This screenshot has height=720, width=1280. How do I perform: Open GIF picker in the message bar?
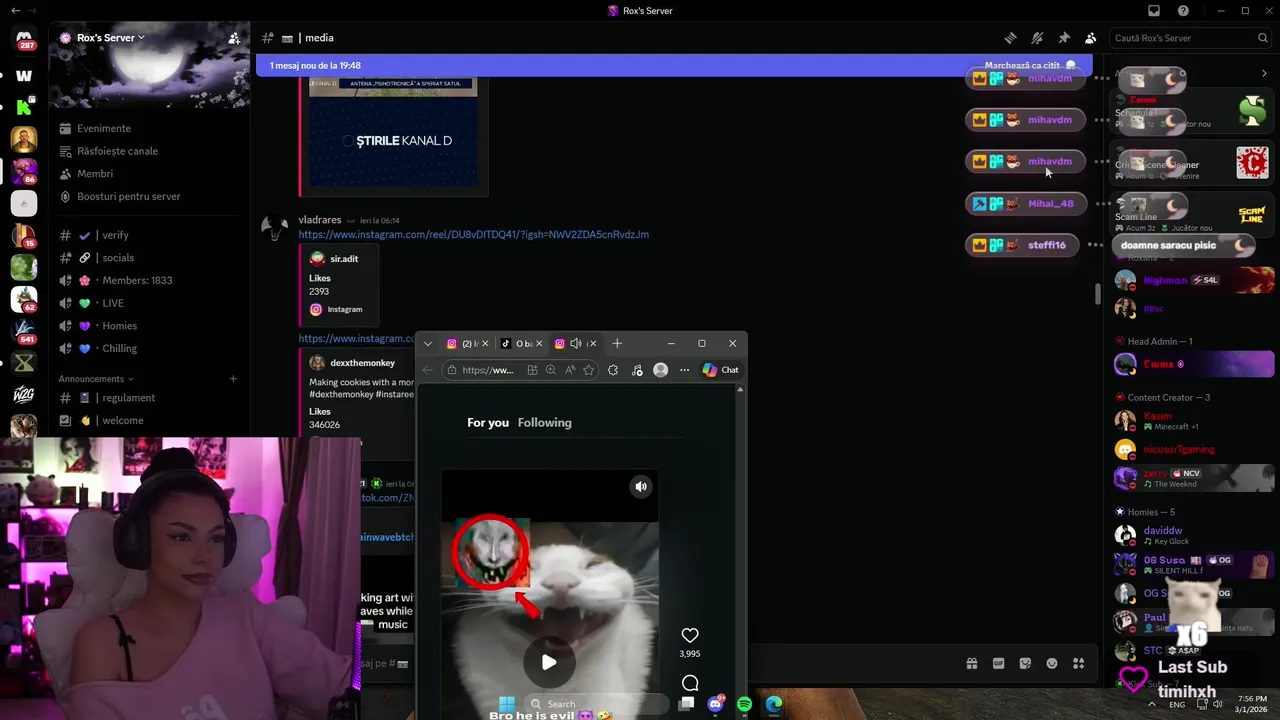[998, 663]
